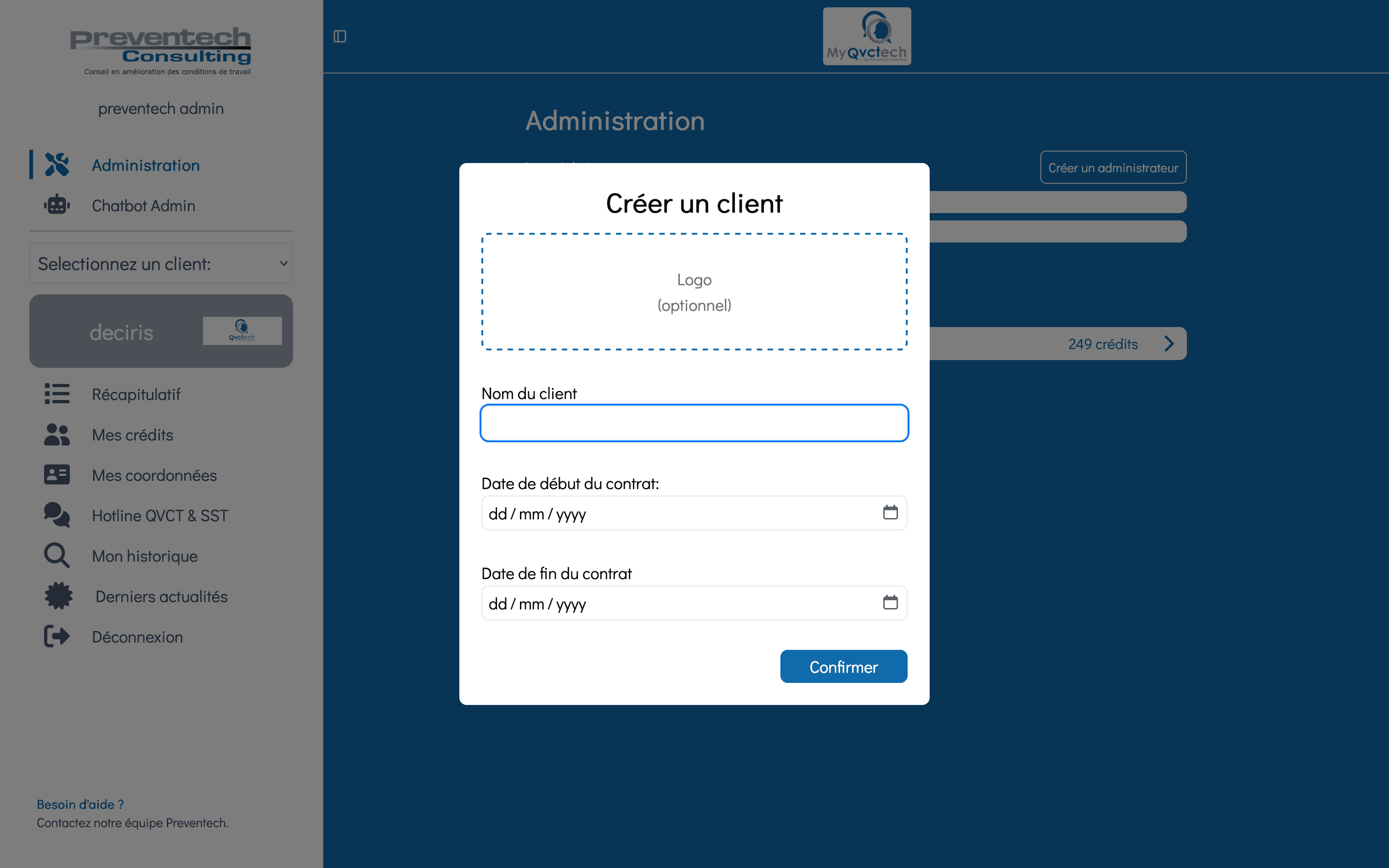Expand the 249 crédits chevron arrow
The width and height of the screenshot is (1389, 868).
pos(1169,344)
